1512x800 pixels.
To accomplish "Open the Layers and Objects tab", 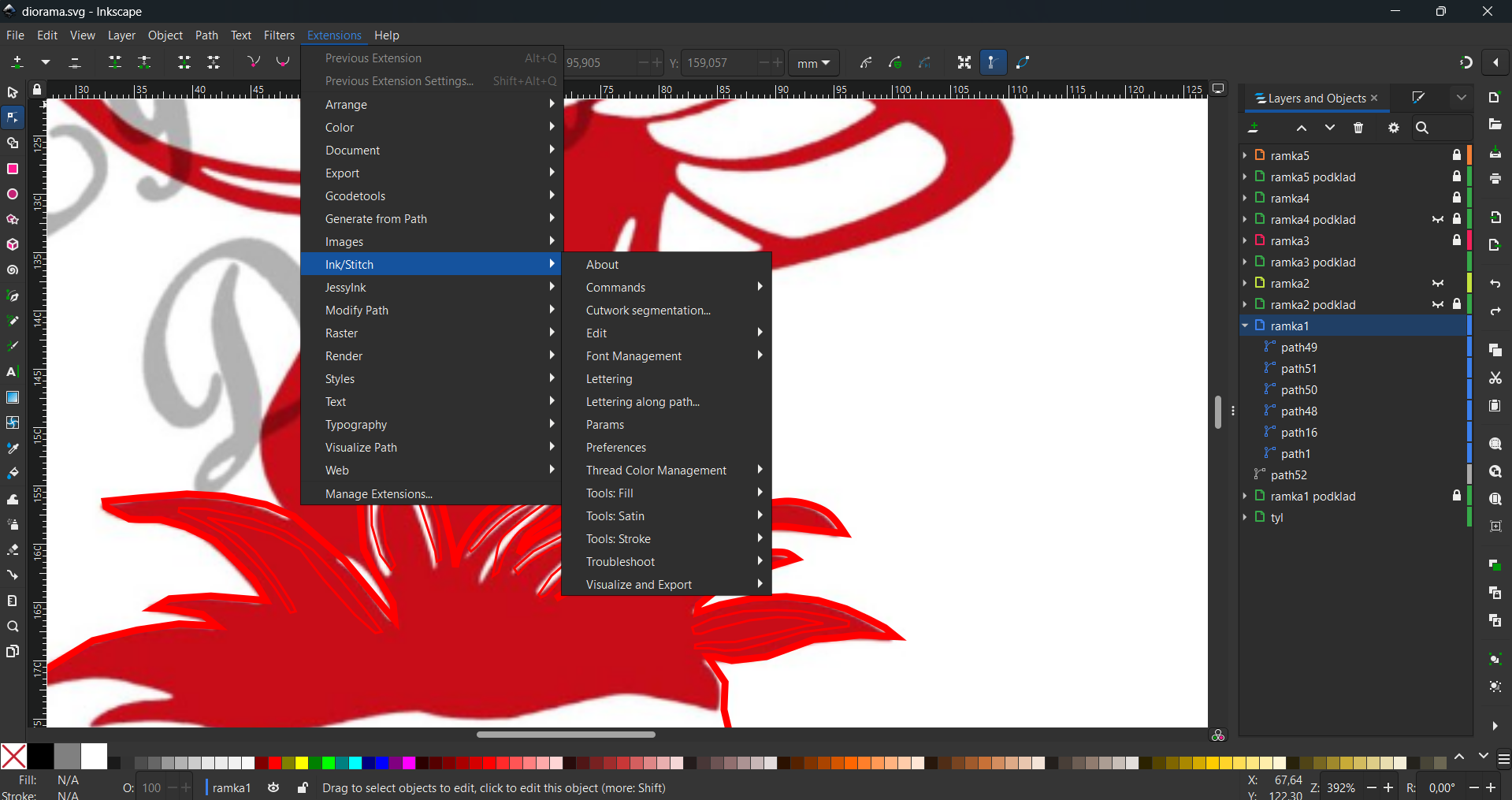I will tap(1317, 98).
